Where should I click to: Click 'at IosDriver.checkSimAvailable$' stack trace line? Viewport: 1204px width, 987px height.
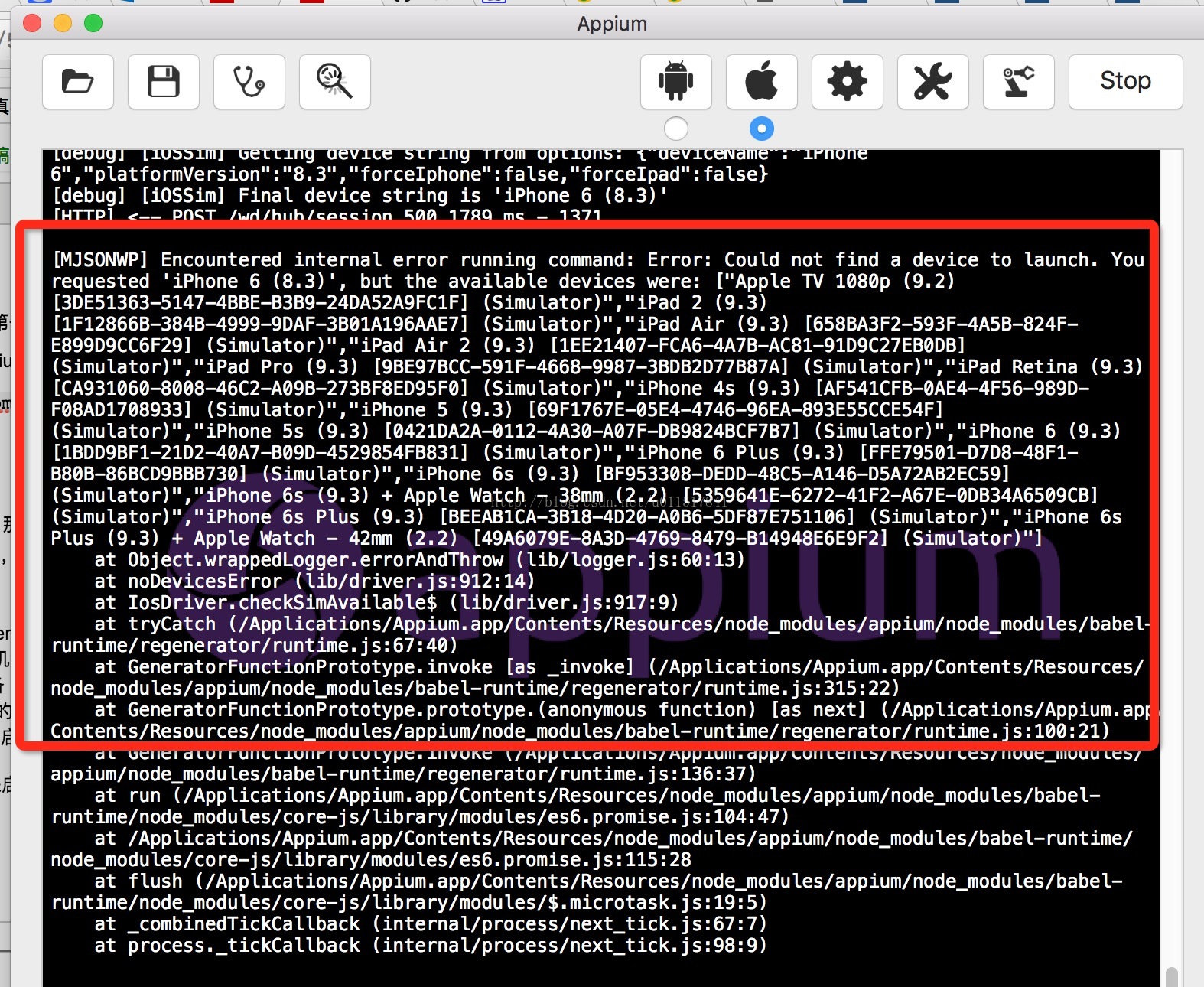click(386, 603)
